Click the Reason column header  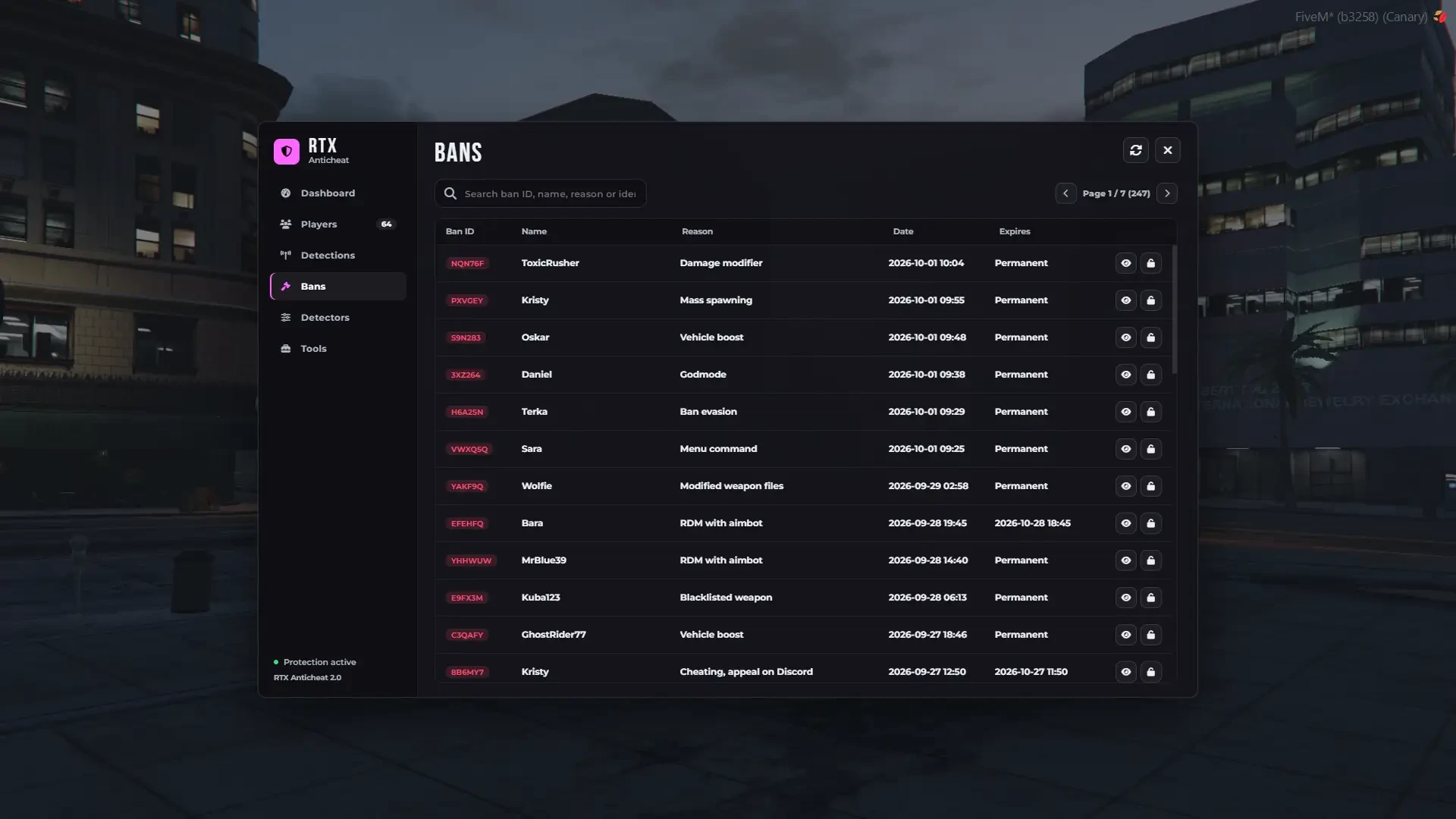click(697, 231)
